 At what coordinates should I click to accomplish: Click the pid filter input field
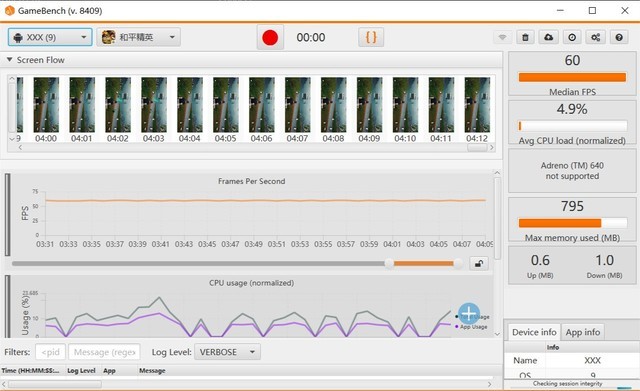tap(51, 352)
